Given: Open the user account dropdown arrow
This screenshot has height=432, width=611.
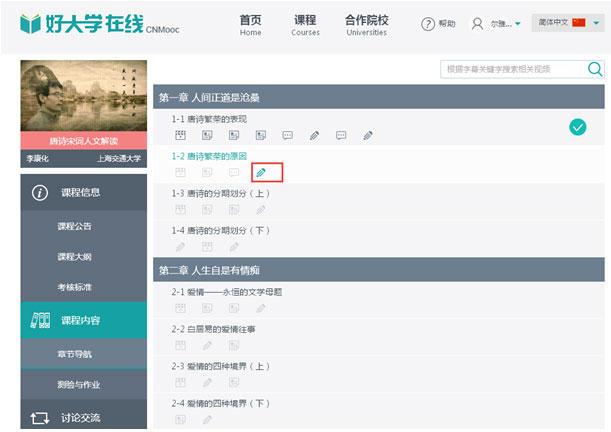Looking at the screenshot, I should (x=518, y=24).
